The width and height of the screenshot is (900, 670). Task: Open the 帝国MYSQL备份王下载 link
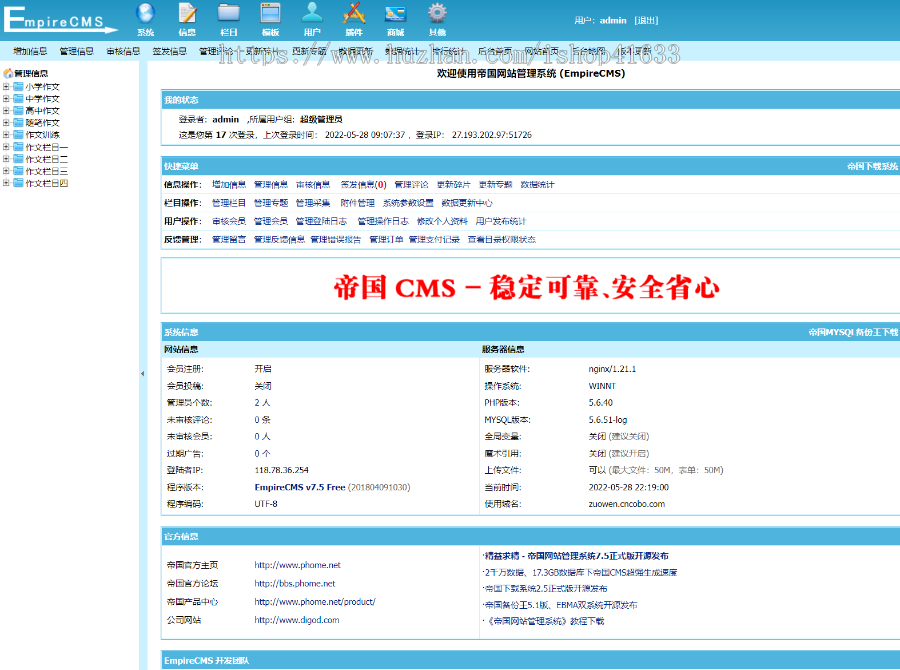click(854, 332)
